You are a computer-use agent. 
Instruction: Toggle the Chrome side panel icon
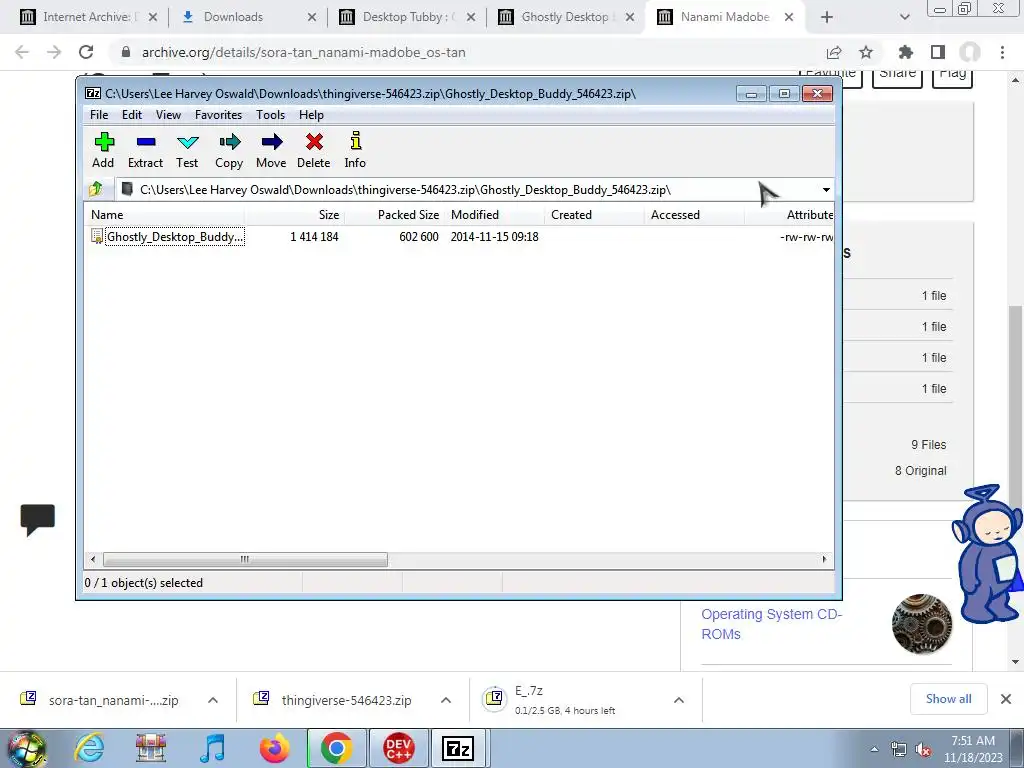pos(938,52)
